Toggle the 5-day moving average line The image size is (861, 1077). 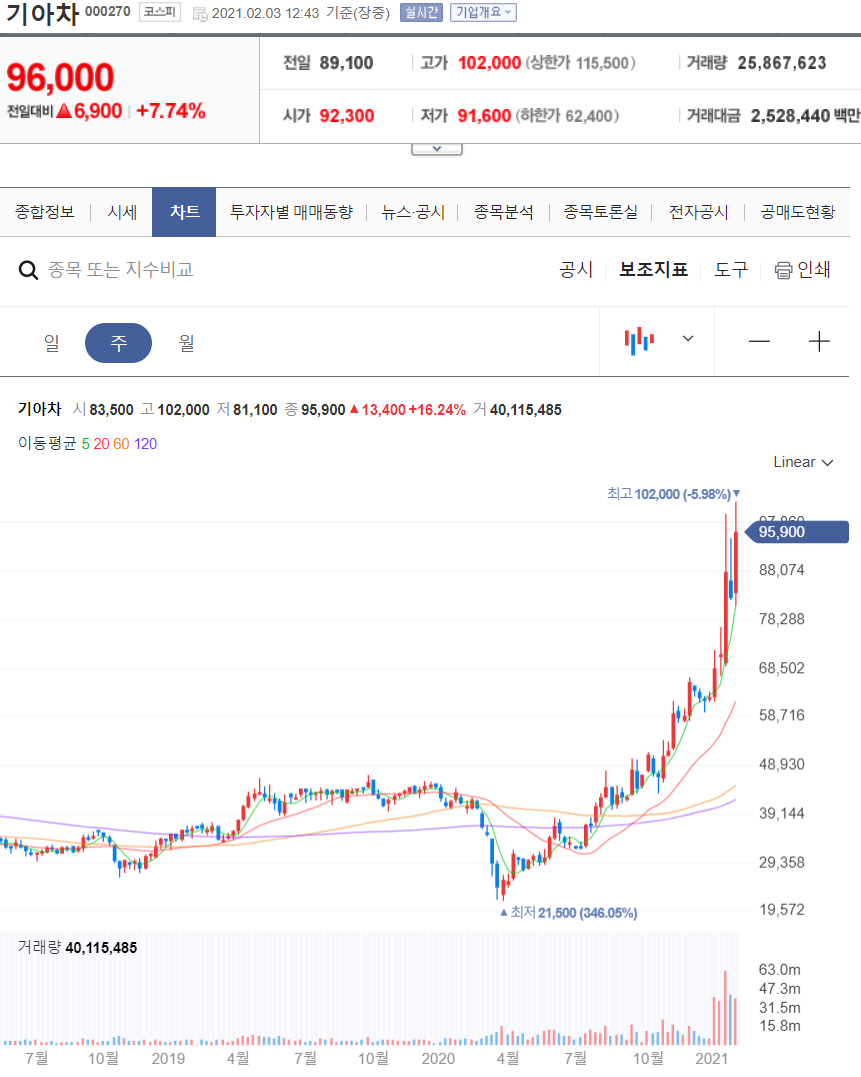[x=86, y=444]
